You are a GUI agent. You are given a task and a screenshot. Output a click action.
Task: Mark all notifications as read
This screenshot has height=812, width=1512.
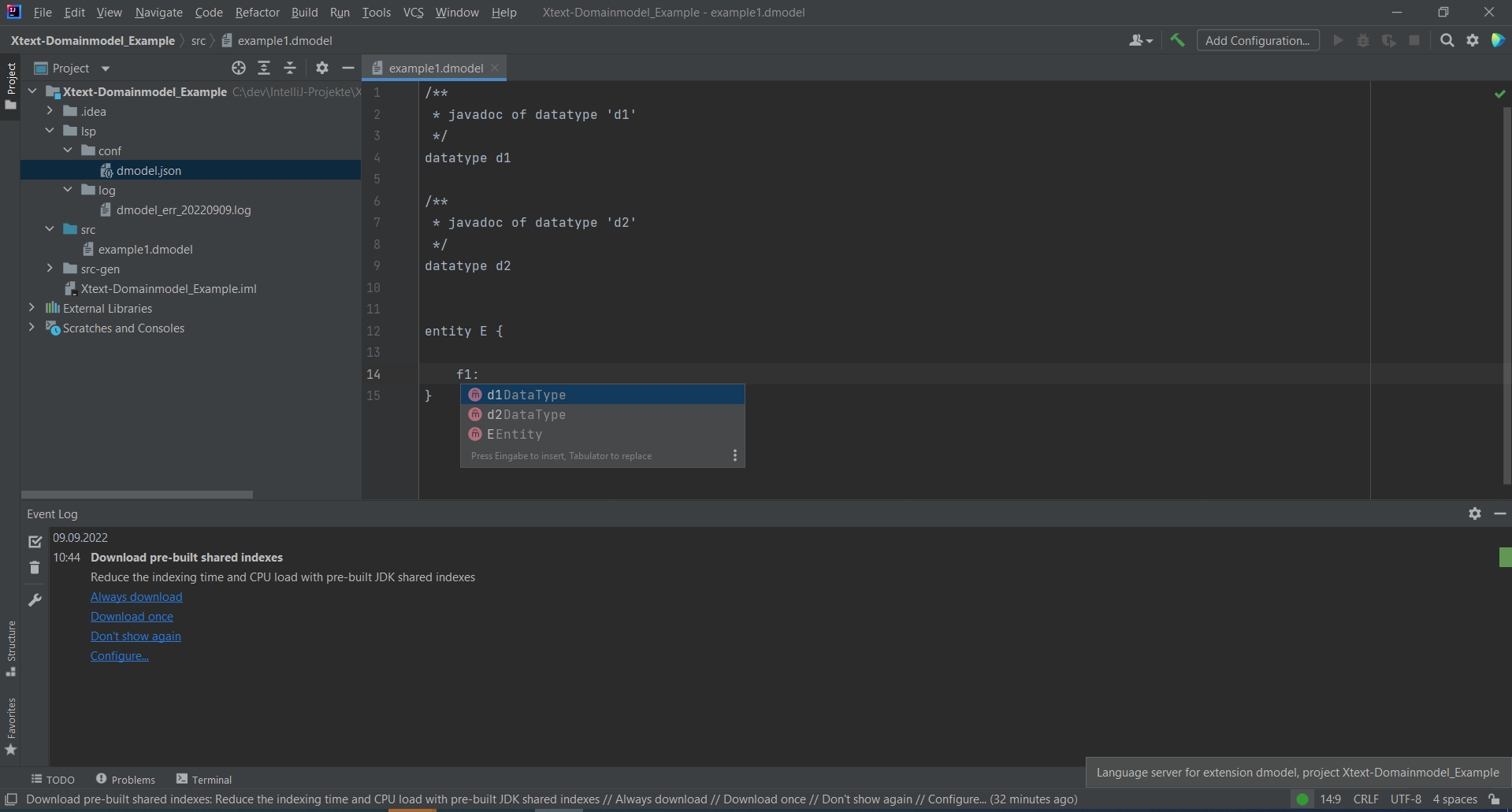[35, 541]
